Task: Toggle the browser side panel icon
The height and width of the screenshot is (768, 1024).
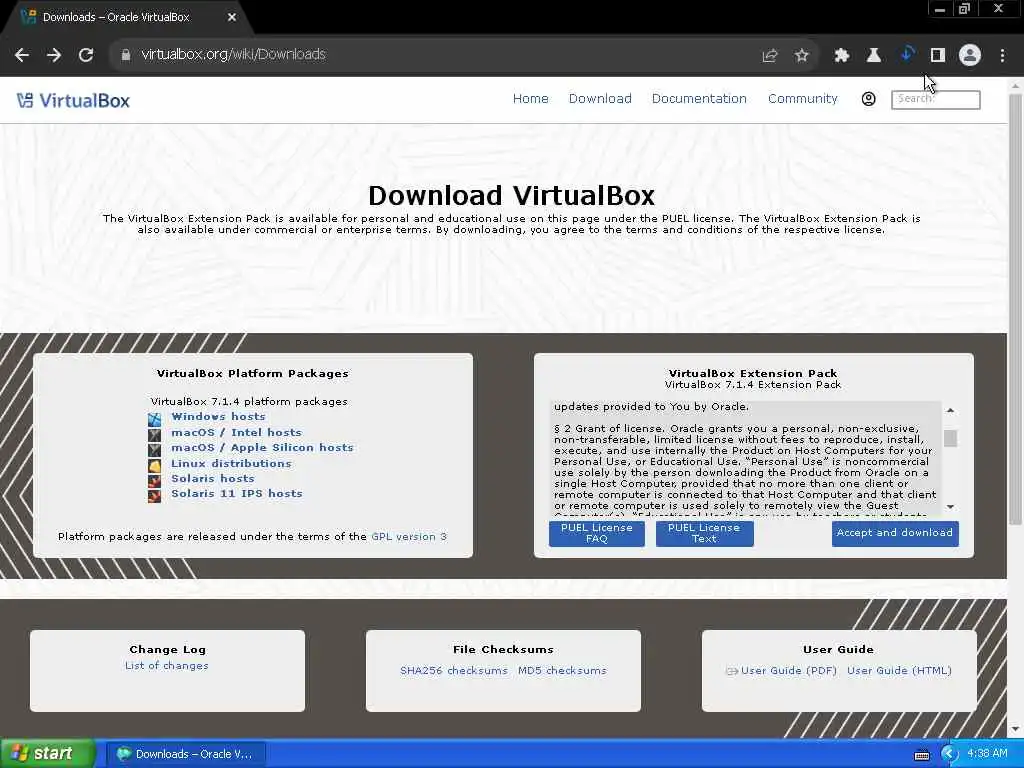Action: [x=938, y=56]
